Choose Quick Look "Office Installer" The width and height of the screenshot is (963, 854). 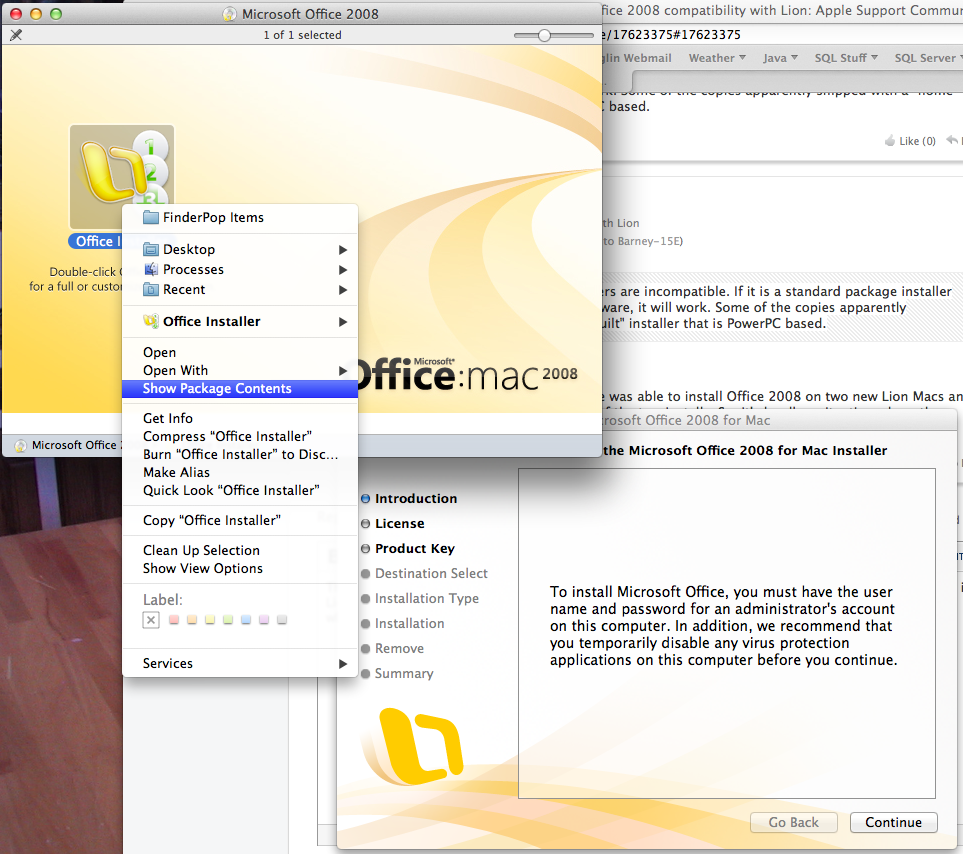click(x=240, y=491)
